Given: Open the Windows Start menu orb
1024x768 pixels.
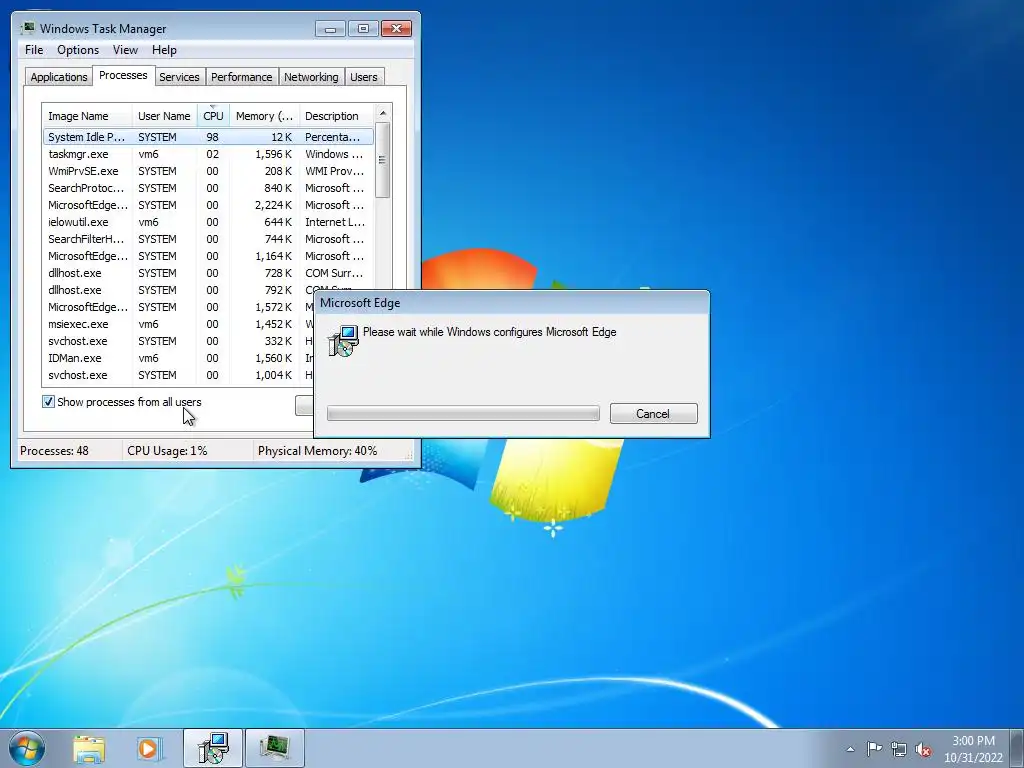Looking at the screenshot, I should tap(27, 748).
